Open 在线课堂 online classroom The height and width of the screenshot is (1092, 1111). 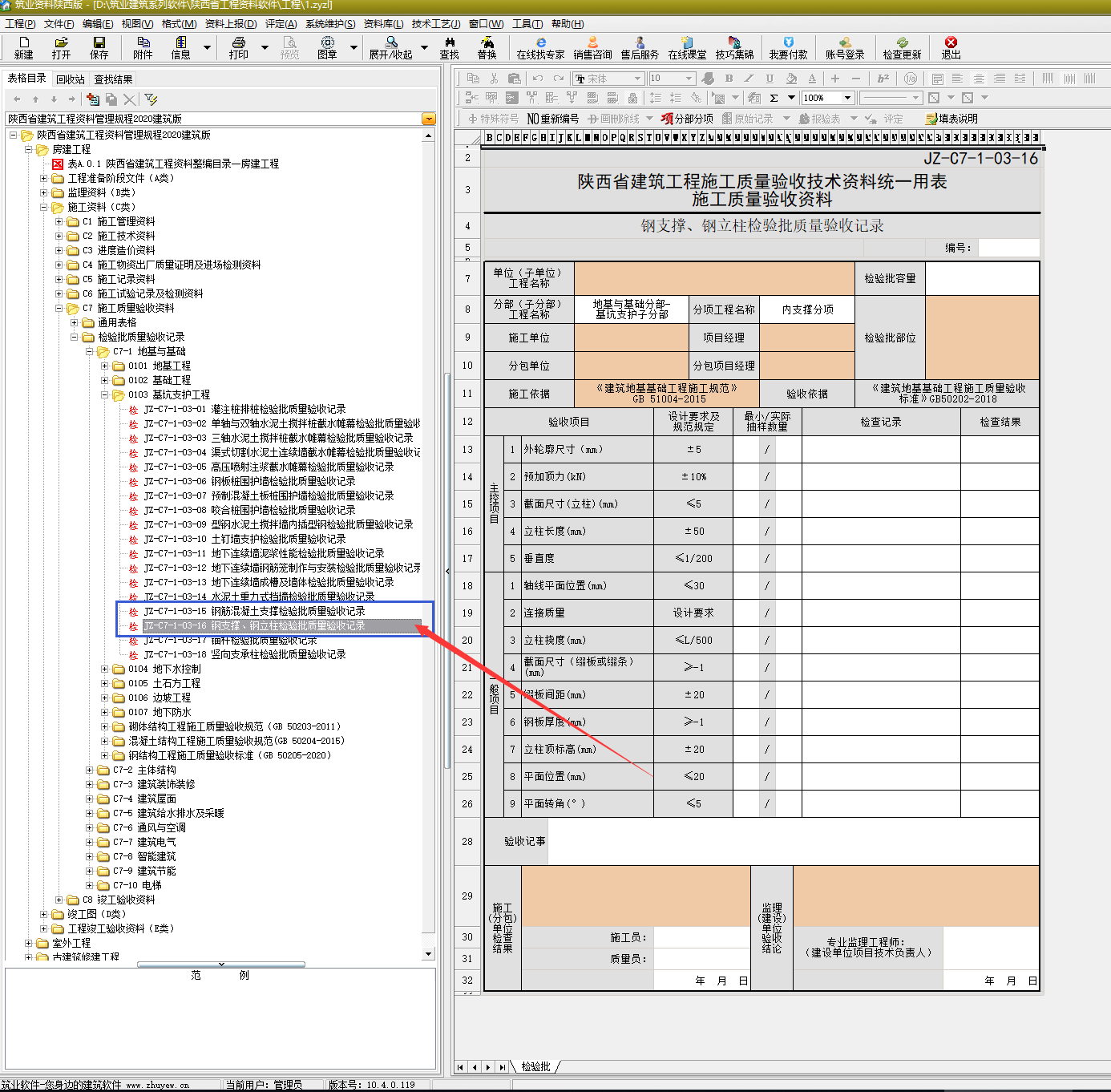[687, 47]
